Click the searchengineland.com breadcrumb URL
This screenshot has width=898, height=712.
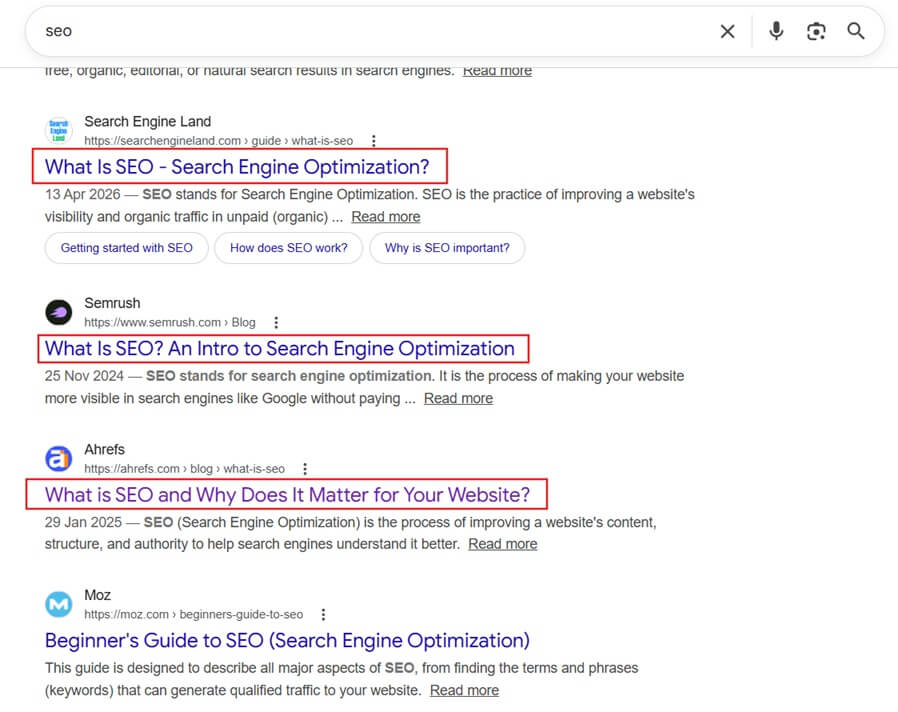pos(219,141)
